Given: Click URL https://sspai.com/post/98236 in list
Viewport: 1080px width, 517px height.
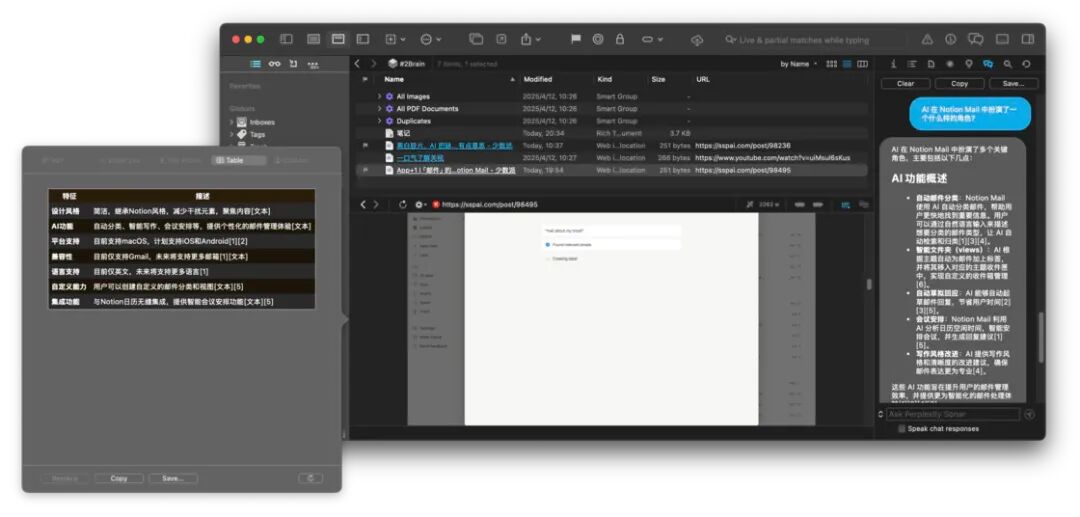Looking at the screenshot, I should pos(742,146).
